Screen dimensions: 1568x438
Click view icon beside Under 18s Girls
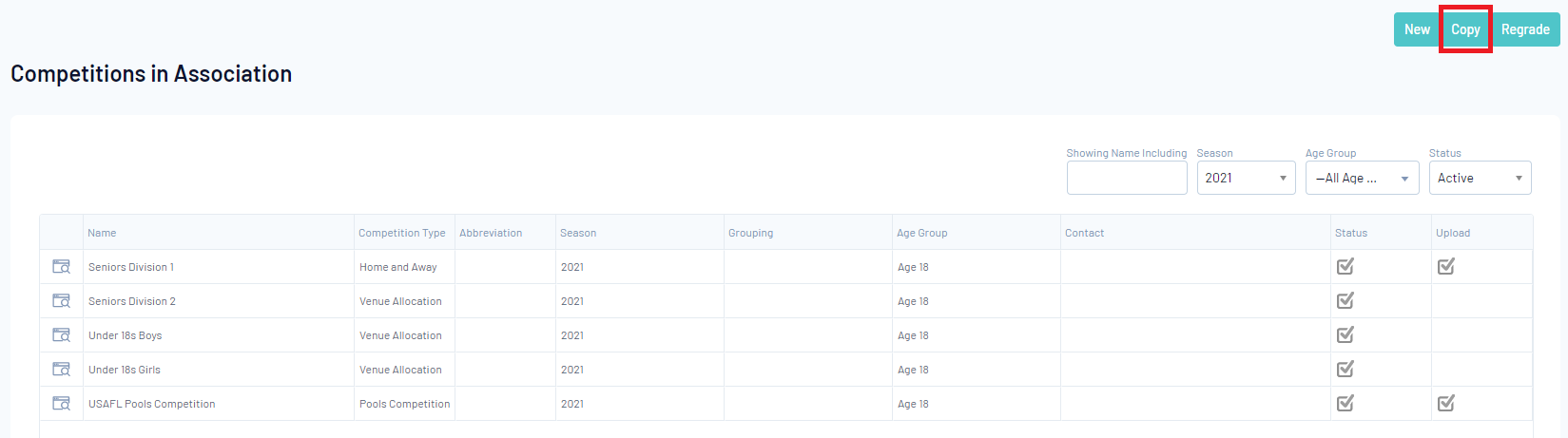(61, 370)
